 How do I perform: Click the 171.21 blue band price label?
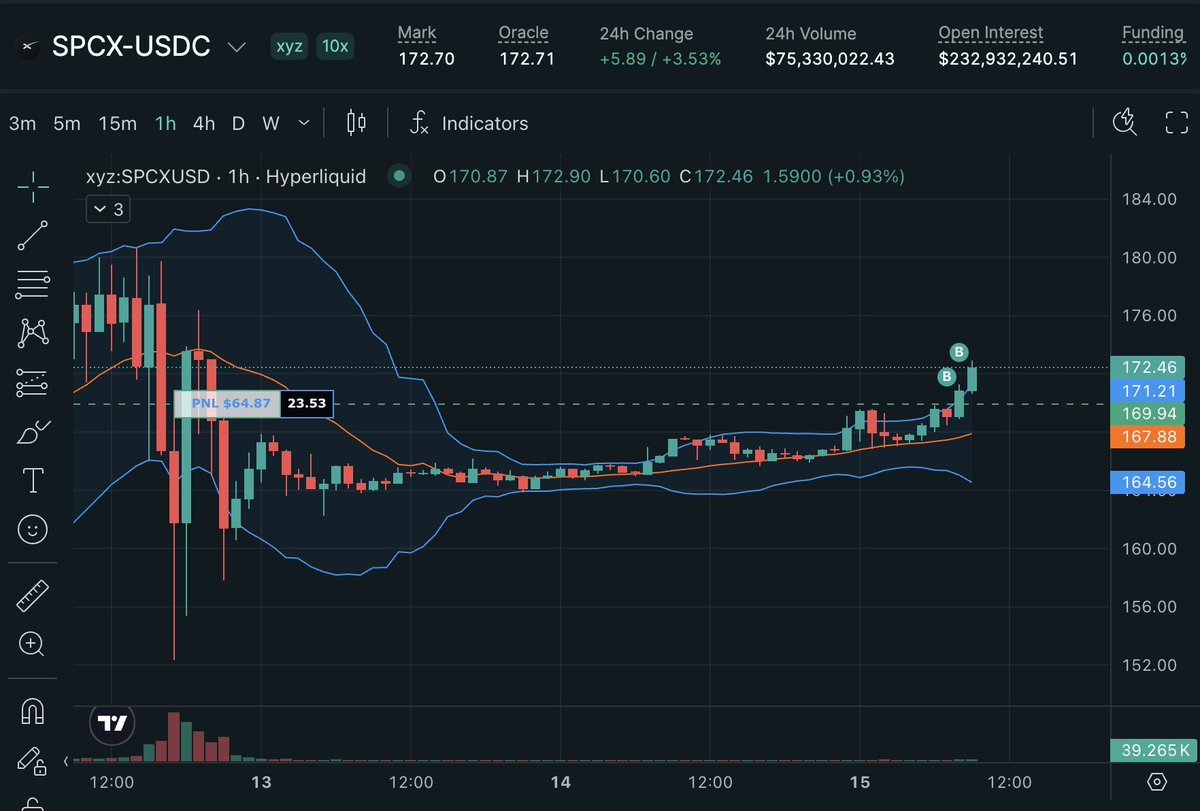(1147, 391)
